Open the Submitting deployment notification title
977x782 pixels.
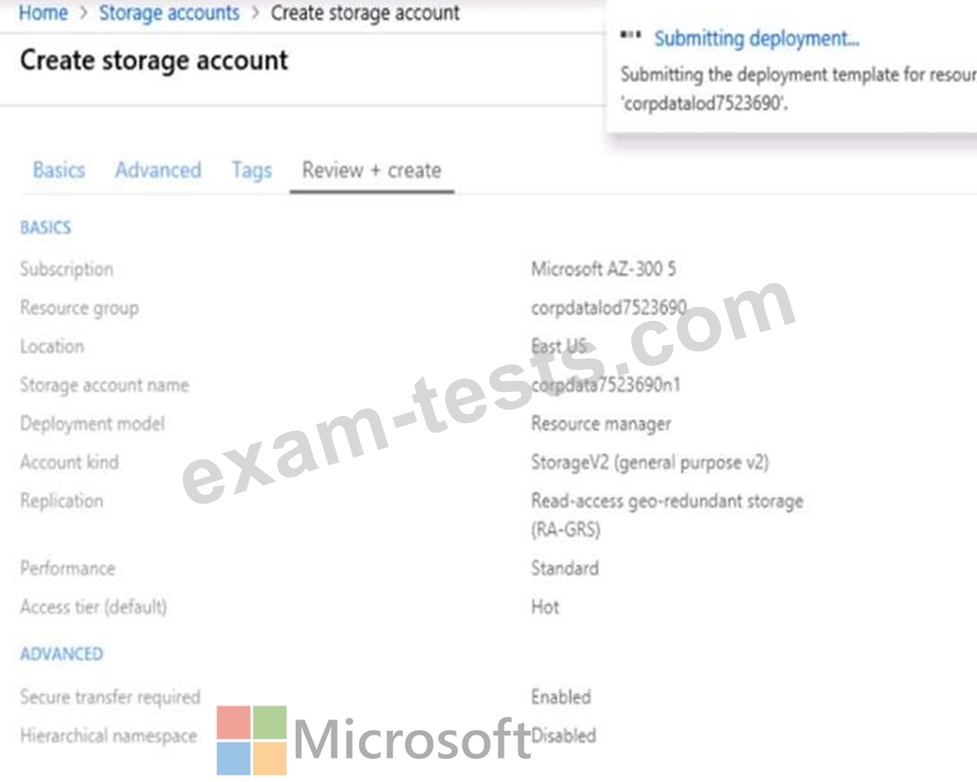pos(756,39)
